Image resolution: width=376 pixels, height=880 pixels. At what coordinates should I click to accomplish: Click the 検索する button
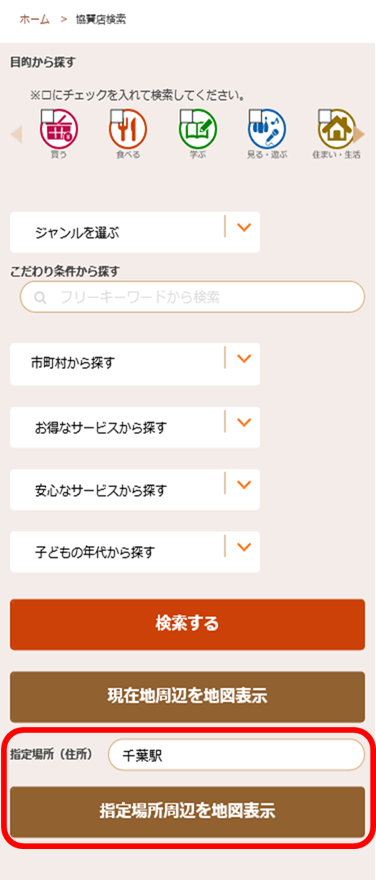187,624
